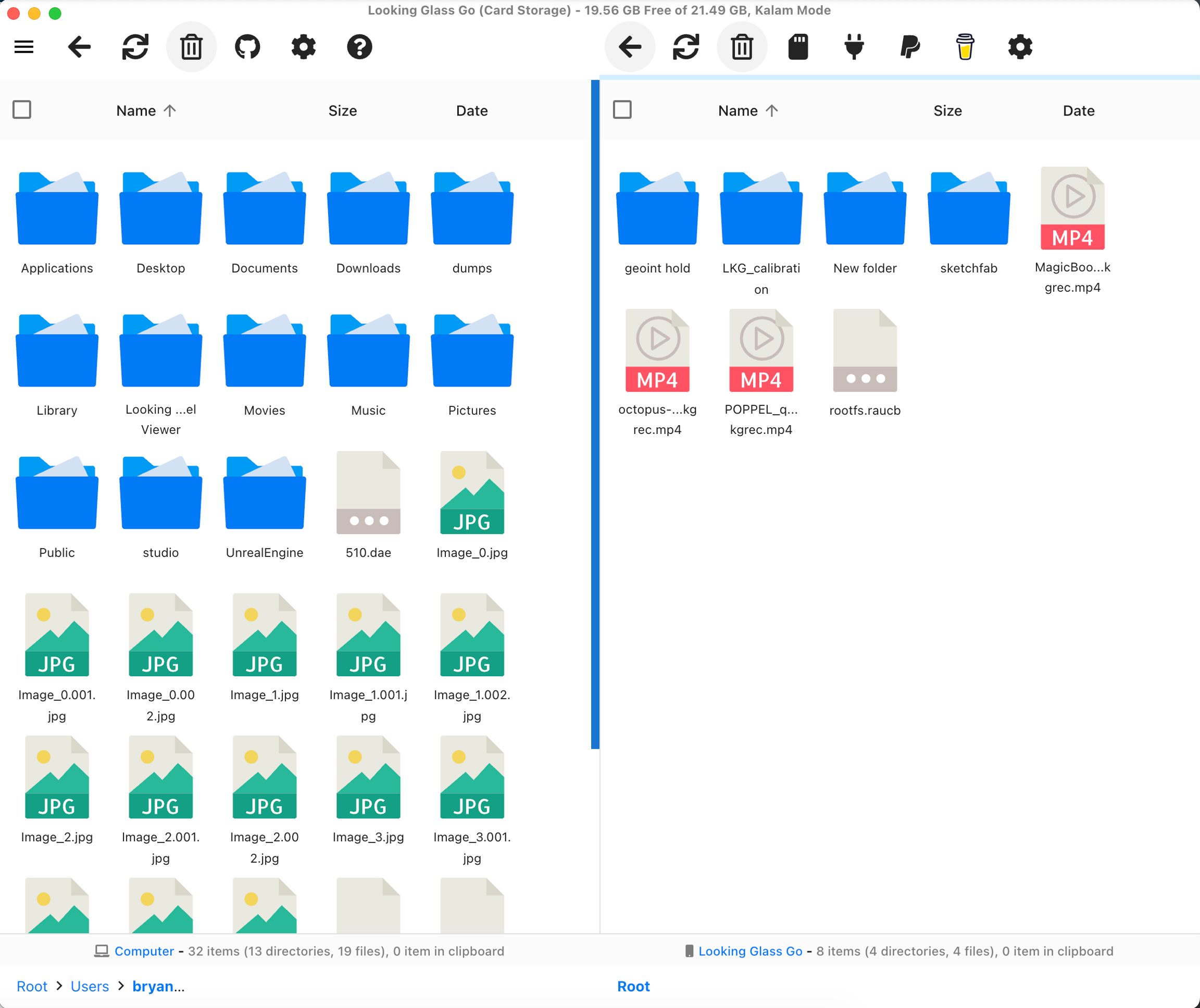Viewport: 1200px width, 1008px height.
Task: Open help via question mark icon
Action: click(359, 47)
